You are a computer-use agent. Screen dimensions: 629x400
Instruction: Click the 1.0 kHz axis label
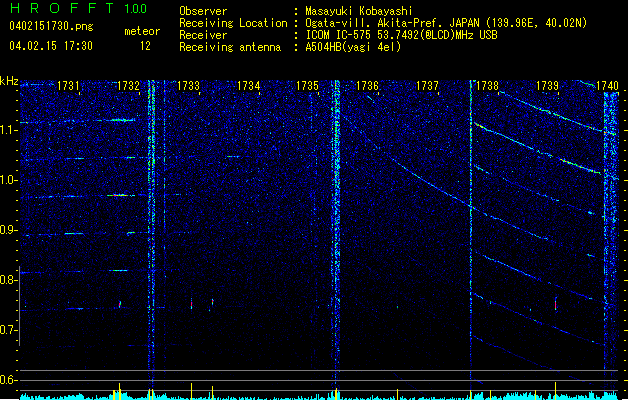pyautogui.click(x=9, y=180)
